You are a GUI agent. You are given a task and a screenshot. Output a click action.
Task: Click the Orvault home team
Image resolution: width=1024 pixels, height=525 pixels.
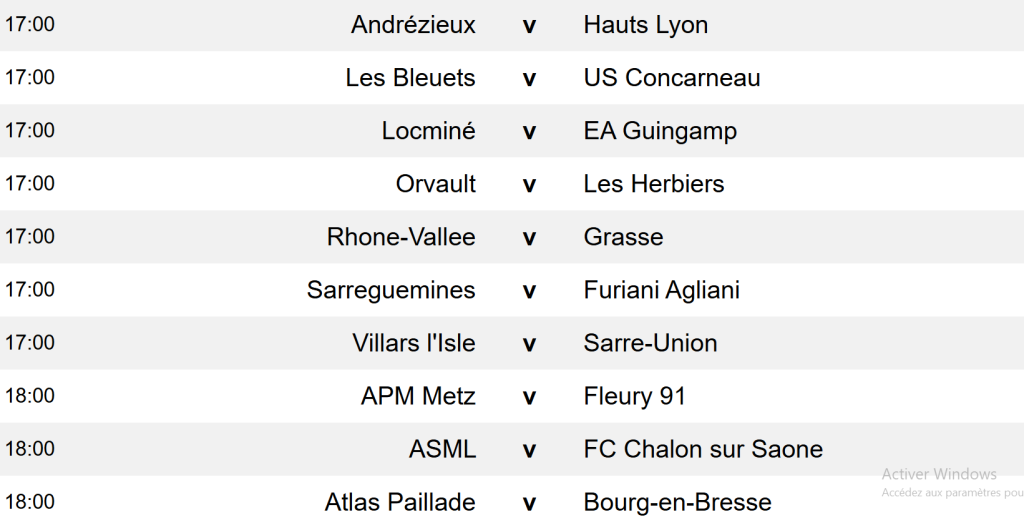coord(436,184)
